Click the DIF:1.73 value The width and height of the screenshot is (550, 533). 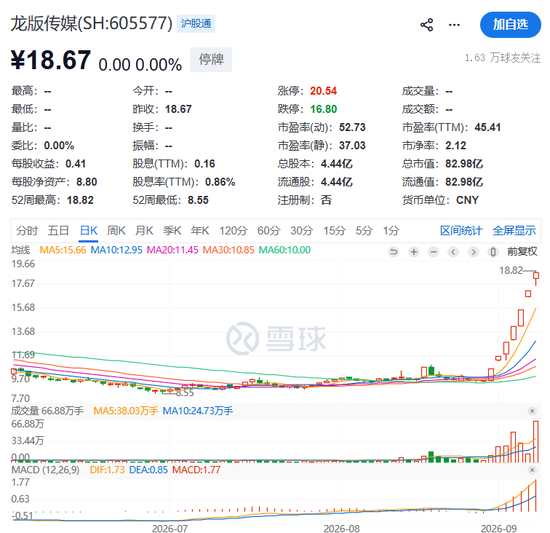click(107, 470)
